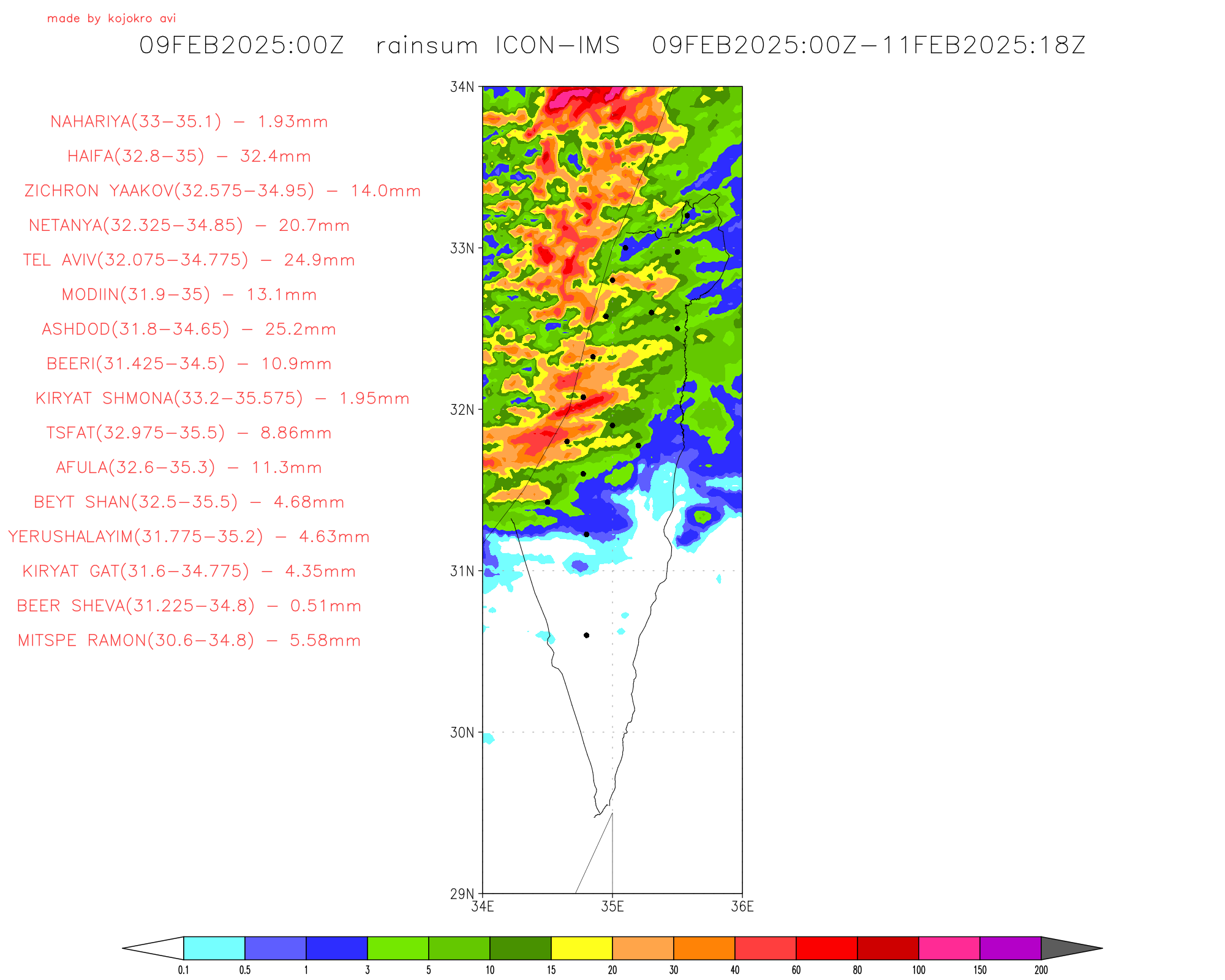This screenshot has width=1225, height=980.
Task: Click the MITSPE RAMON 5.58mm label
Action: pyautogui.click(x=189, y=641)
